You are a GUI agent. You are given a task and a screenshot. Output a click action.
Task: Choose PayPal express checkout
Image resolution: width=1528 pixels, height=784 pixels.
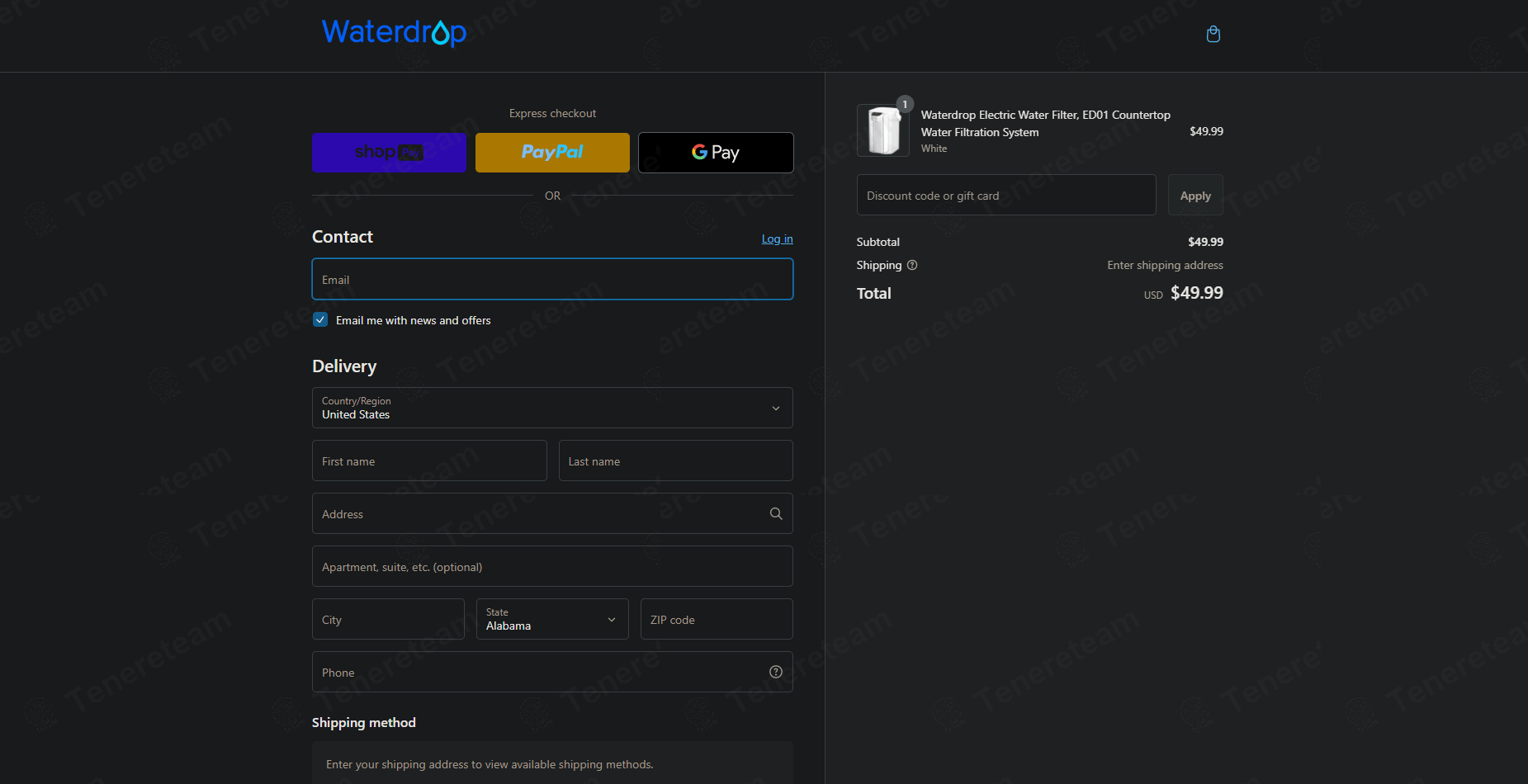(x=552, y=153)
